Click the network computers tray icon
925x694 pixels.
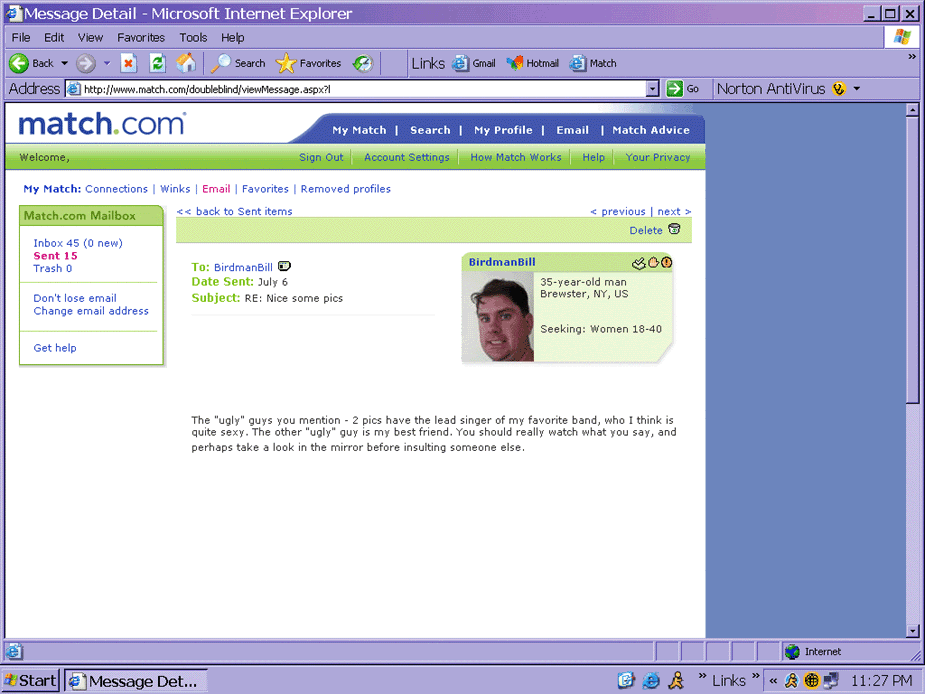point(831,681)
